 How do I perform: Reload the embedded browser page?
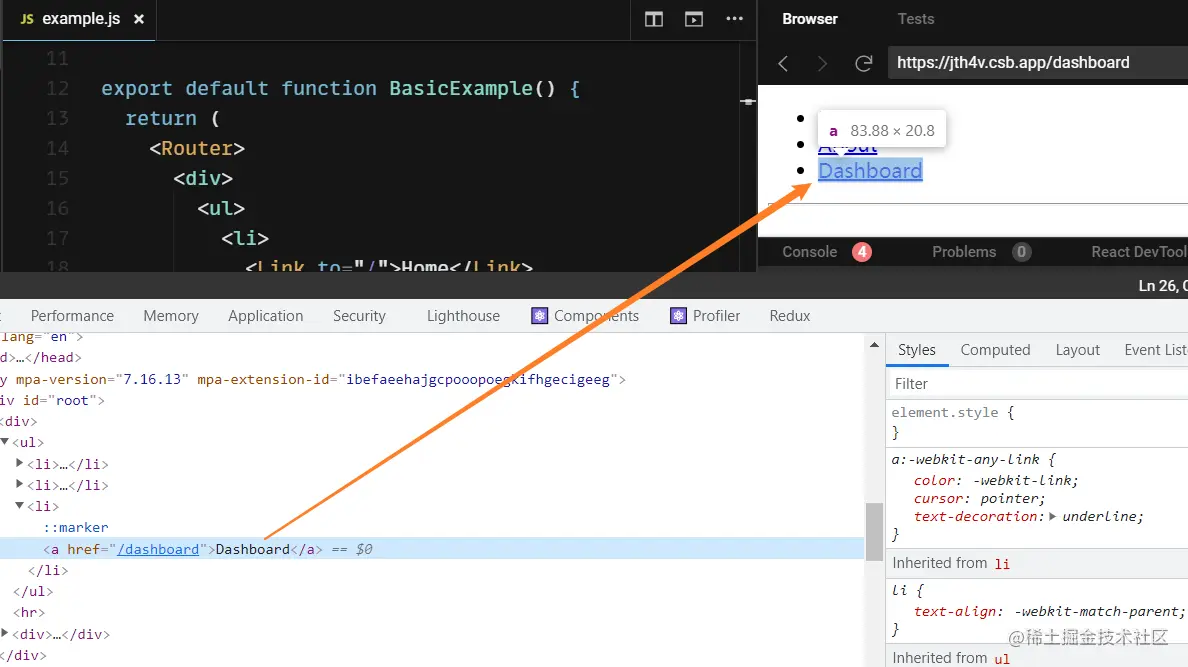864,63
